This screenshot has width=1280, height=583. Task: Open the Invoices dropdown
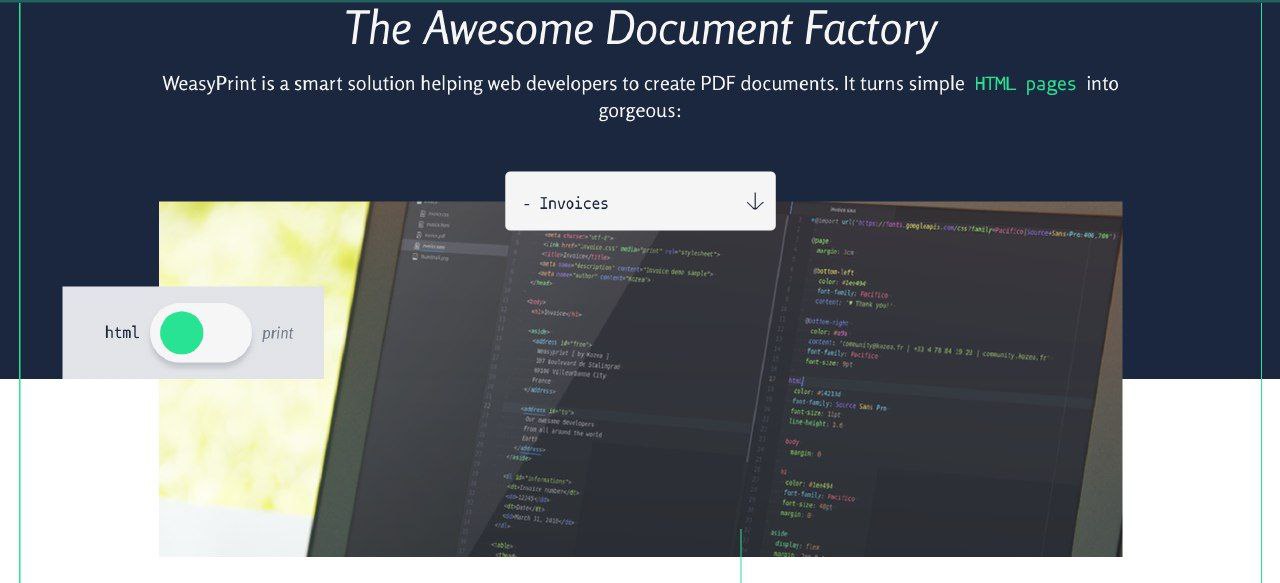[640, 201]
